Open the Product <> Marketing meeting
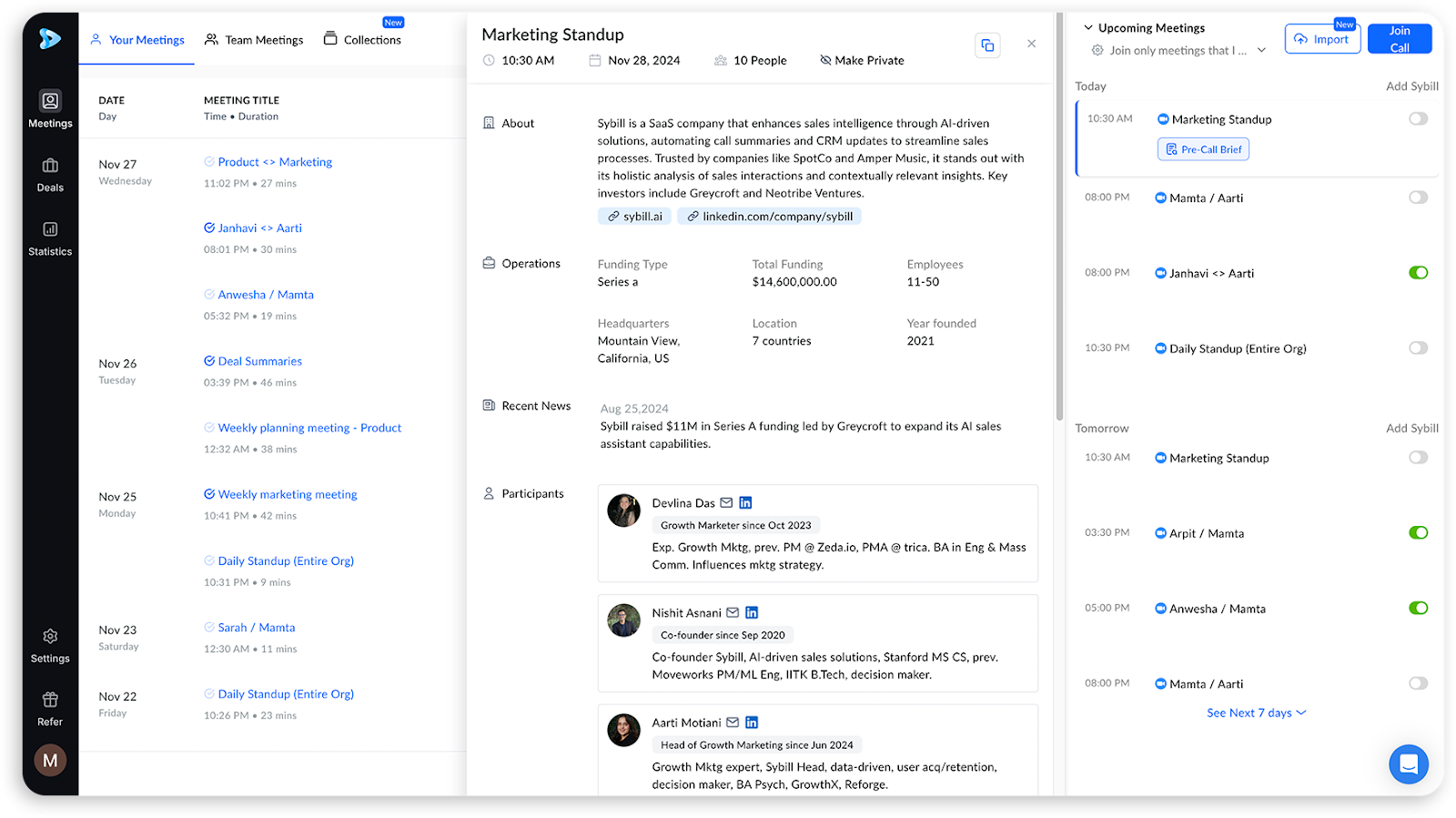 coord(275,162)
